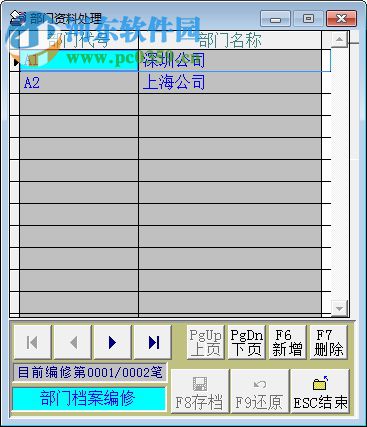
Task: Select the A1 department code cell
Action: (79, 60)
